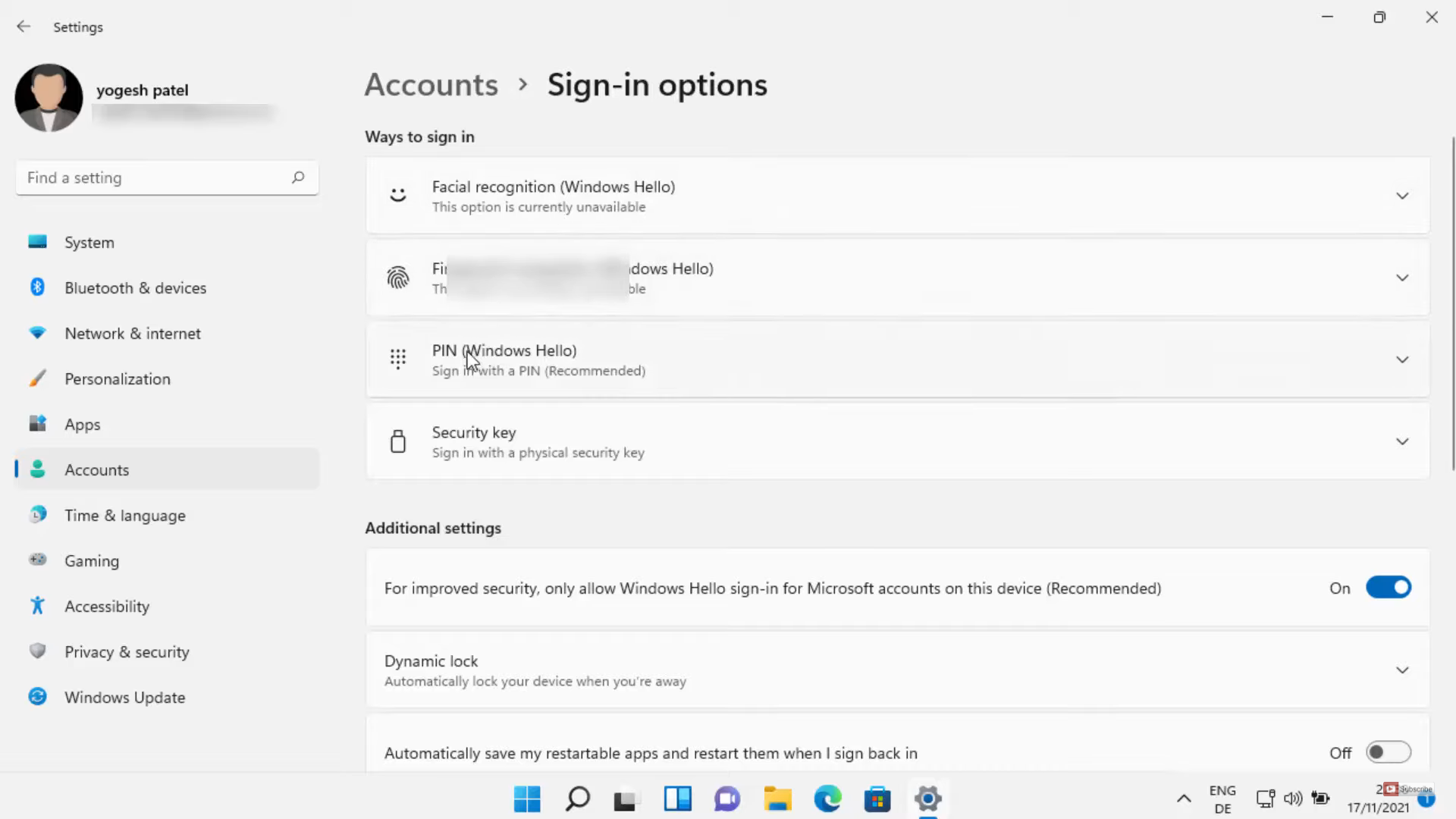Click 'This option is currently unavailable' text under Facial recognition
The height and width of the screenshot is (819, 1456).
coord(539,207)
